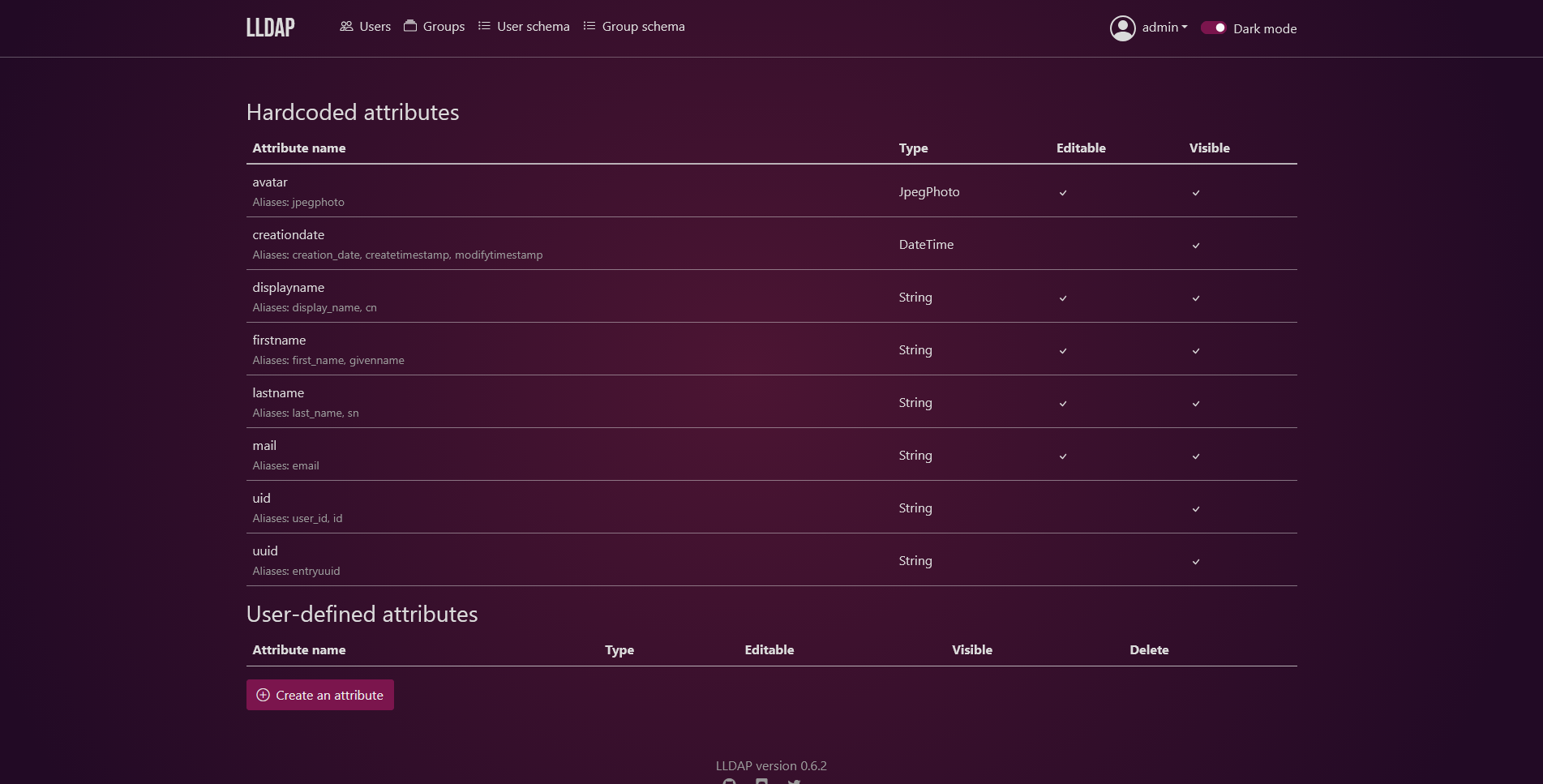Screen dimensions: 1543x784
Task: Go to Group schema page
Action: click(x=642, y=27)
